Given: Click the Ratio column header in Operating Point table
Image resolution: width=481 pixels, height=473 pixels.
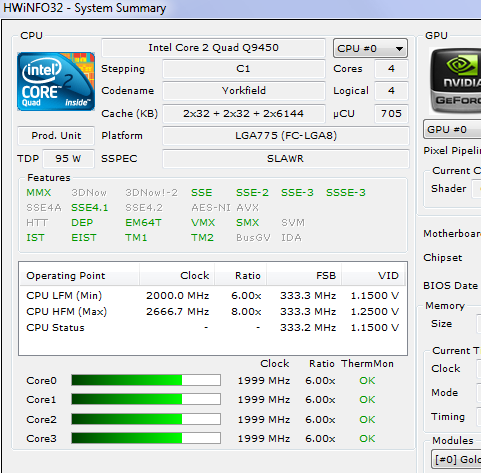Looking at the screenshot, I should (240, 276).
